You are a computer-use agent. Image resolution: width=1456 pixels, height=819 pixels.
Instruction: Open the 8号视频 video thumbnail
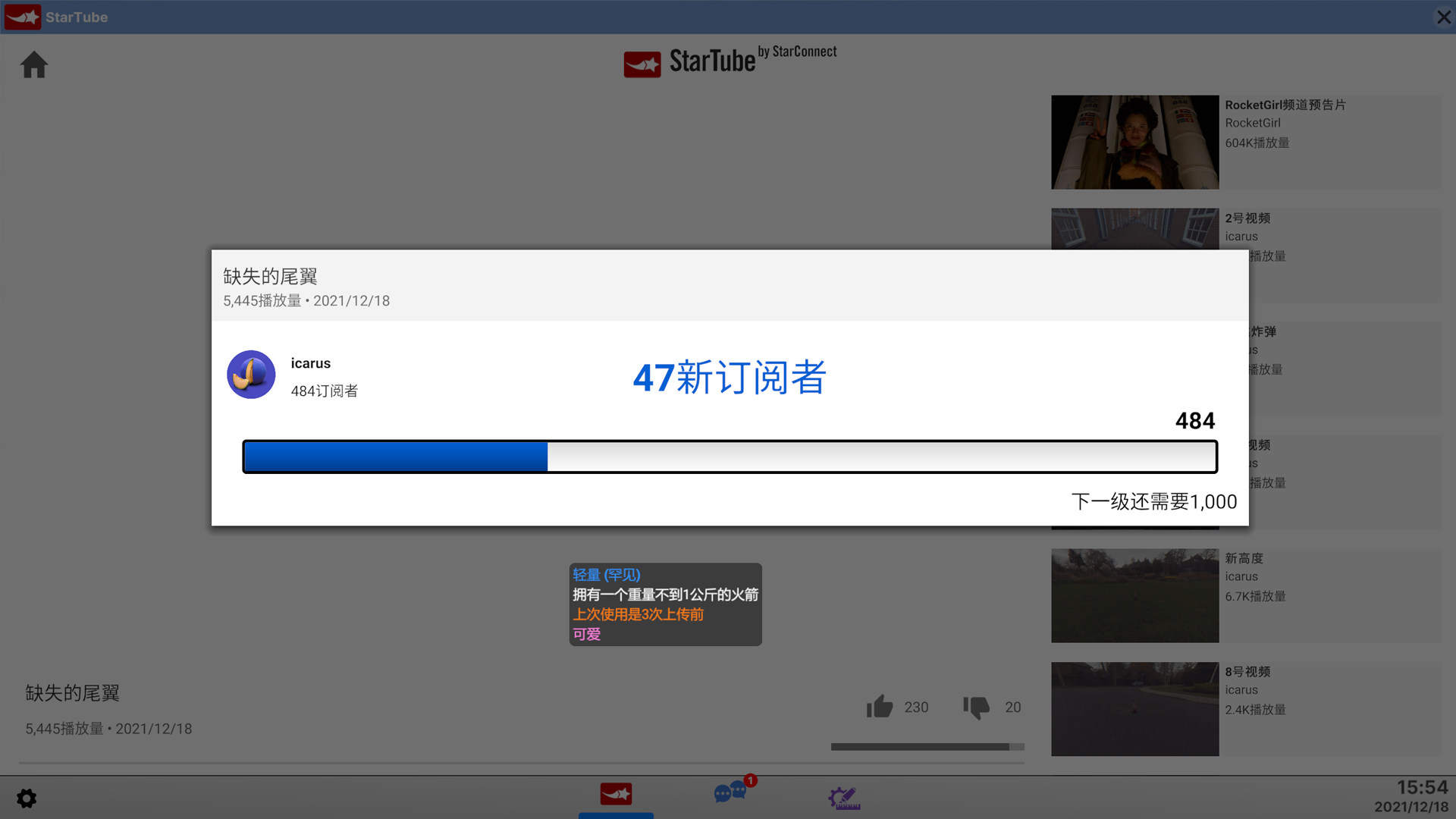[1134, 709]
